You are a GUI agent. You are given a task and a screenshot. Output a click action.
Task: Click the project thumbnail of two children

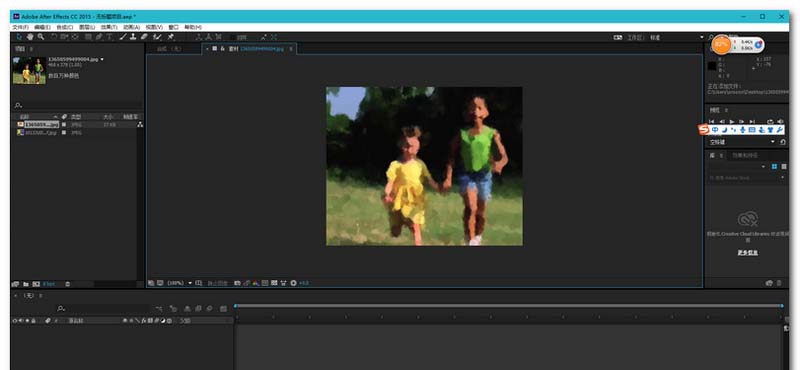pos(29,70)
